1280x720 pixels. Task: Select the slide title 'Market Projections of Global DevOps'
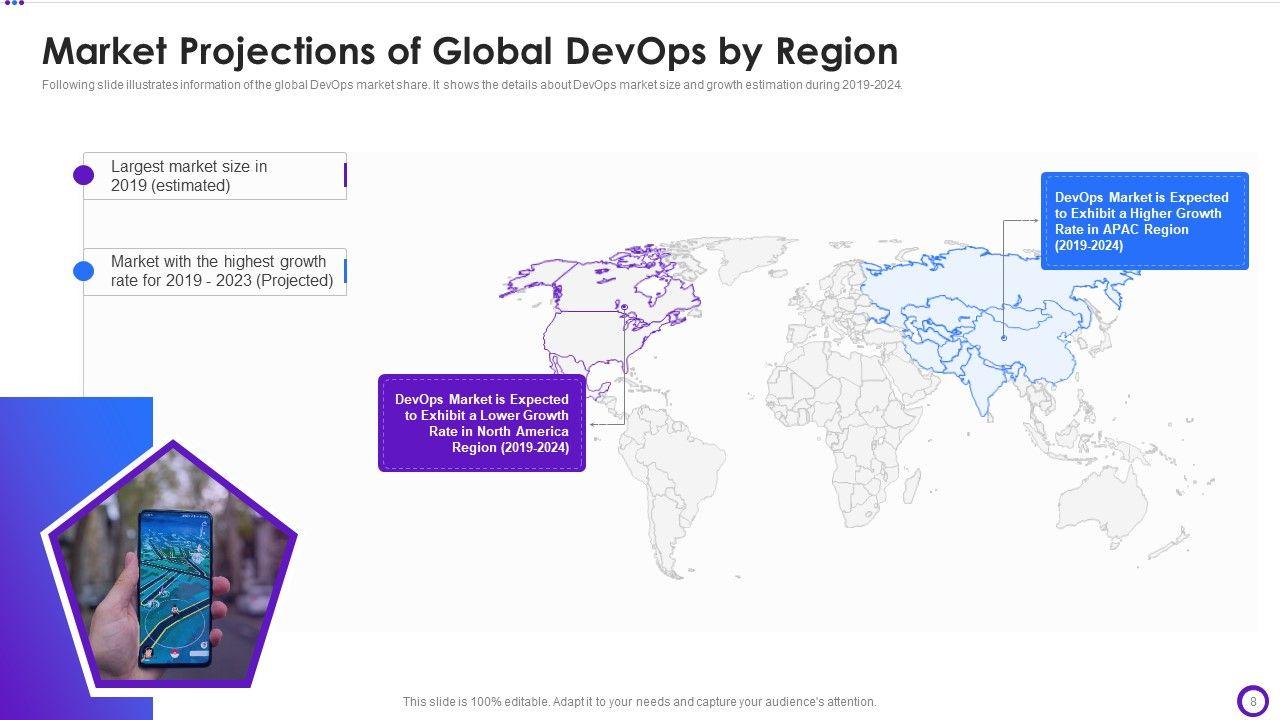point(470,50)
